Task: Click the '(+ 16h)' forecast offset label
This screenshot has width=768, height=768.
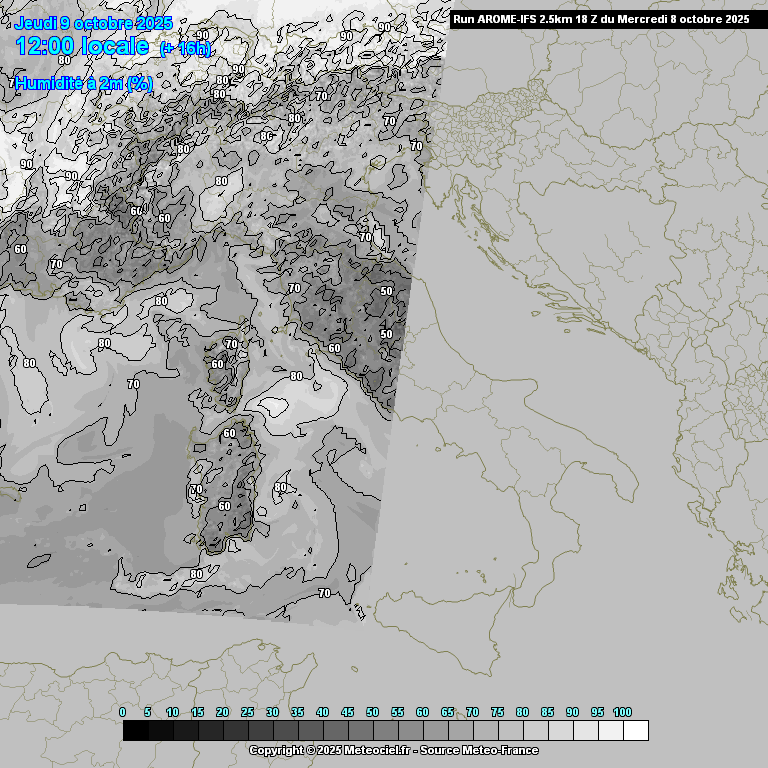Action: [185, 49]
